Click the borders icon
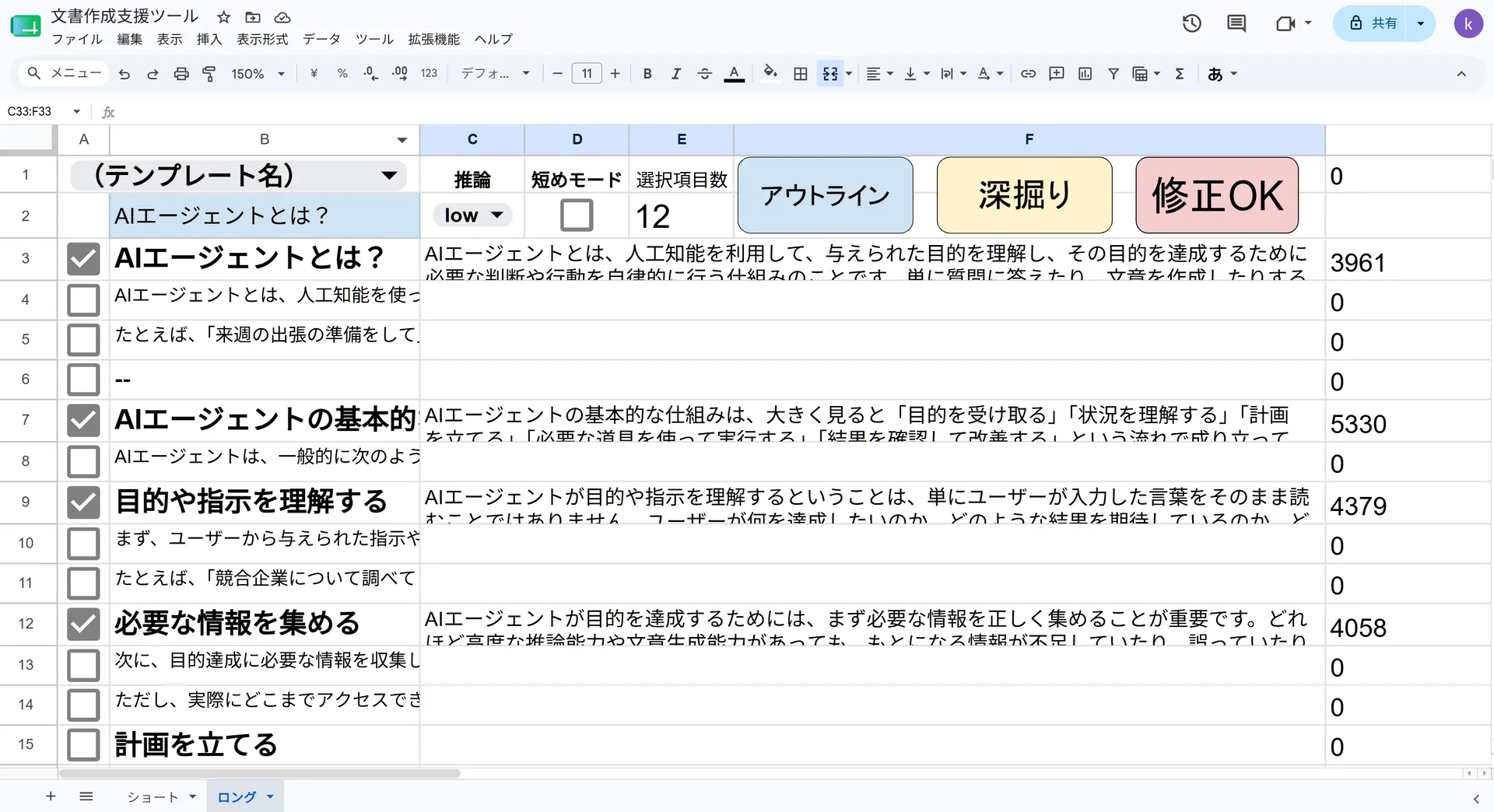Image resolution: width=1494 pixels, height=812 pixels. tap(800, 74)
